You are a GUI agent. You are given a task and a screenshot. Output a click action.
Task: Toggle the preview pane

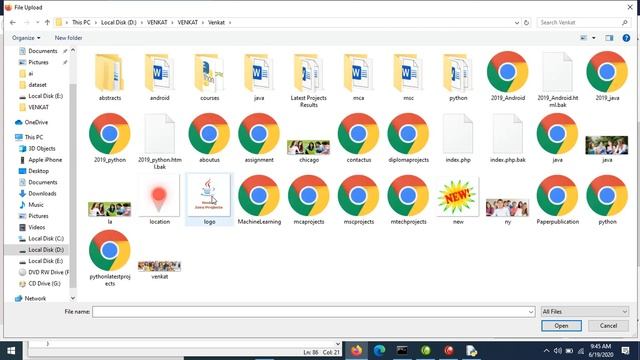coord(609,38)
